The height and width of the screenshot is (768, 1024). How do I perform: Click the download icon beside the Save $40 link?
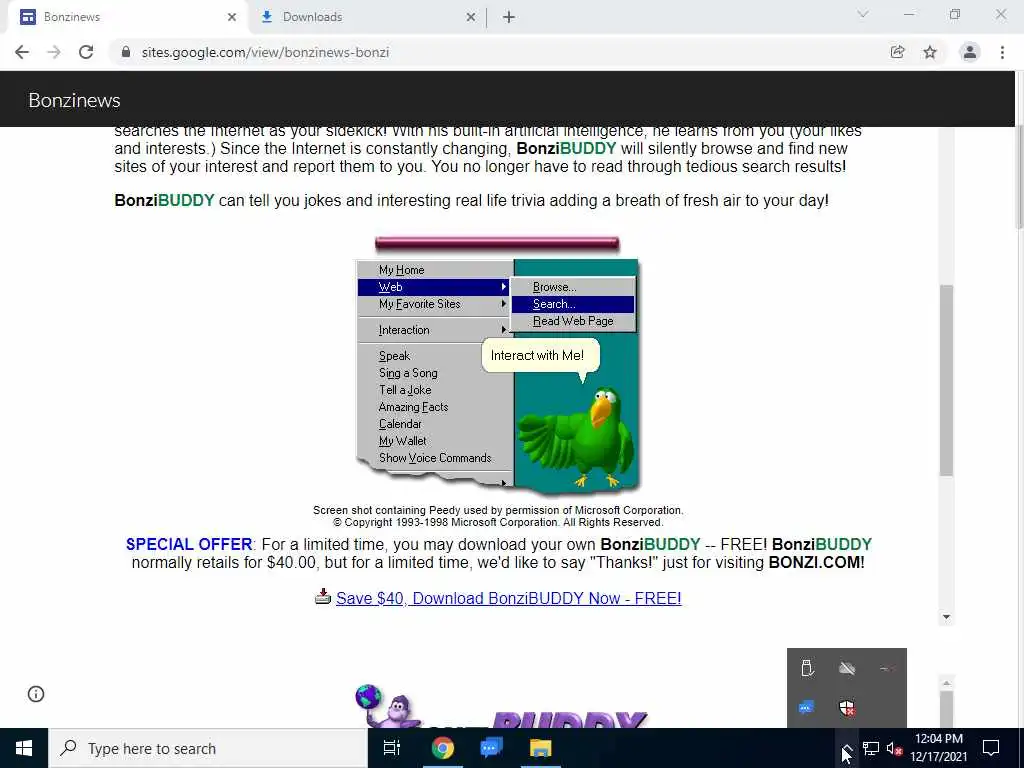pos(323,596)
